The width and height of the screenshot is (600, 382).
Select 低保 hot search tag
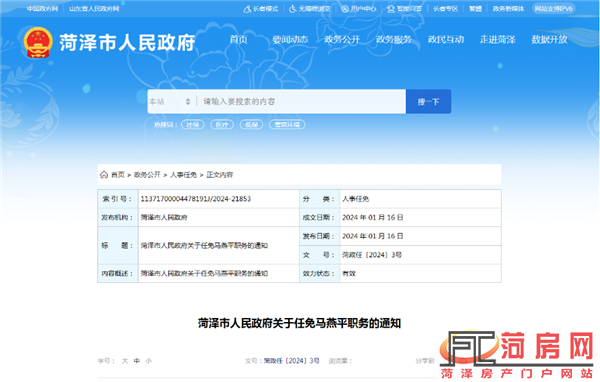tap(251, 124)
